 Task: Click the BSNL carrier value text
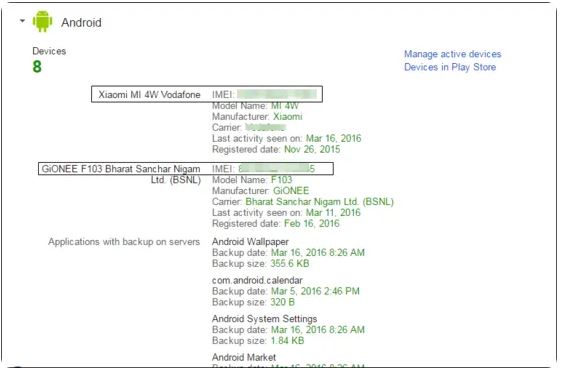coord(319,202)
